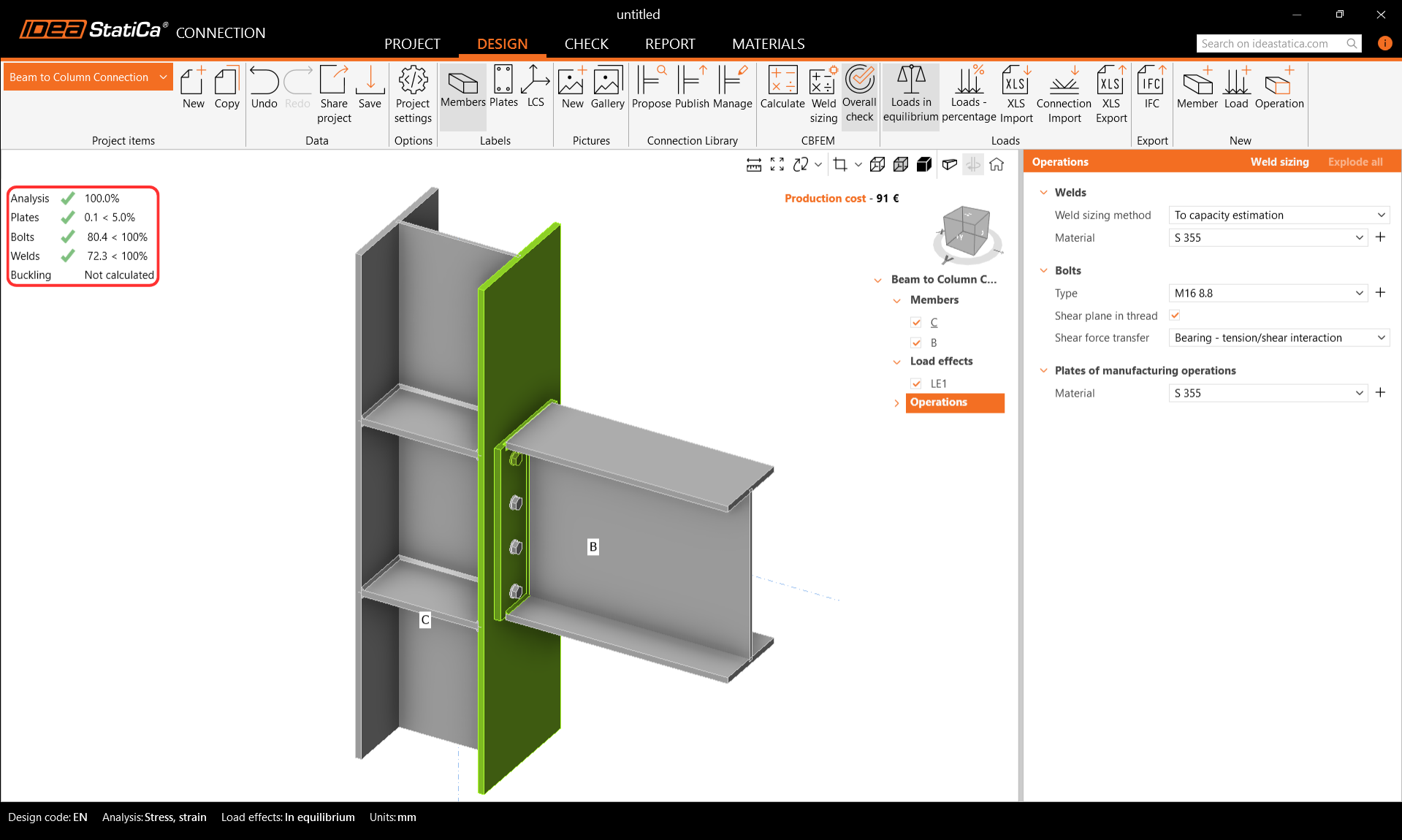Click the Weld sizing ribbon icon
Screen dimensions: 1402x840
(x=823, y=95)
